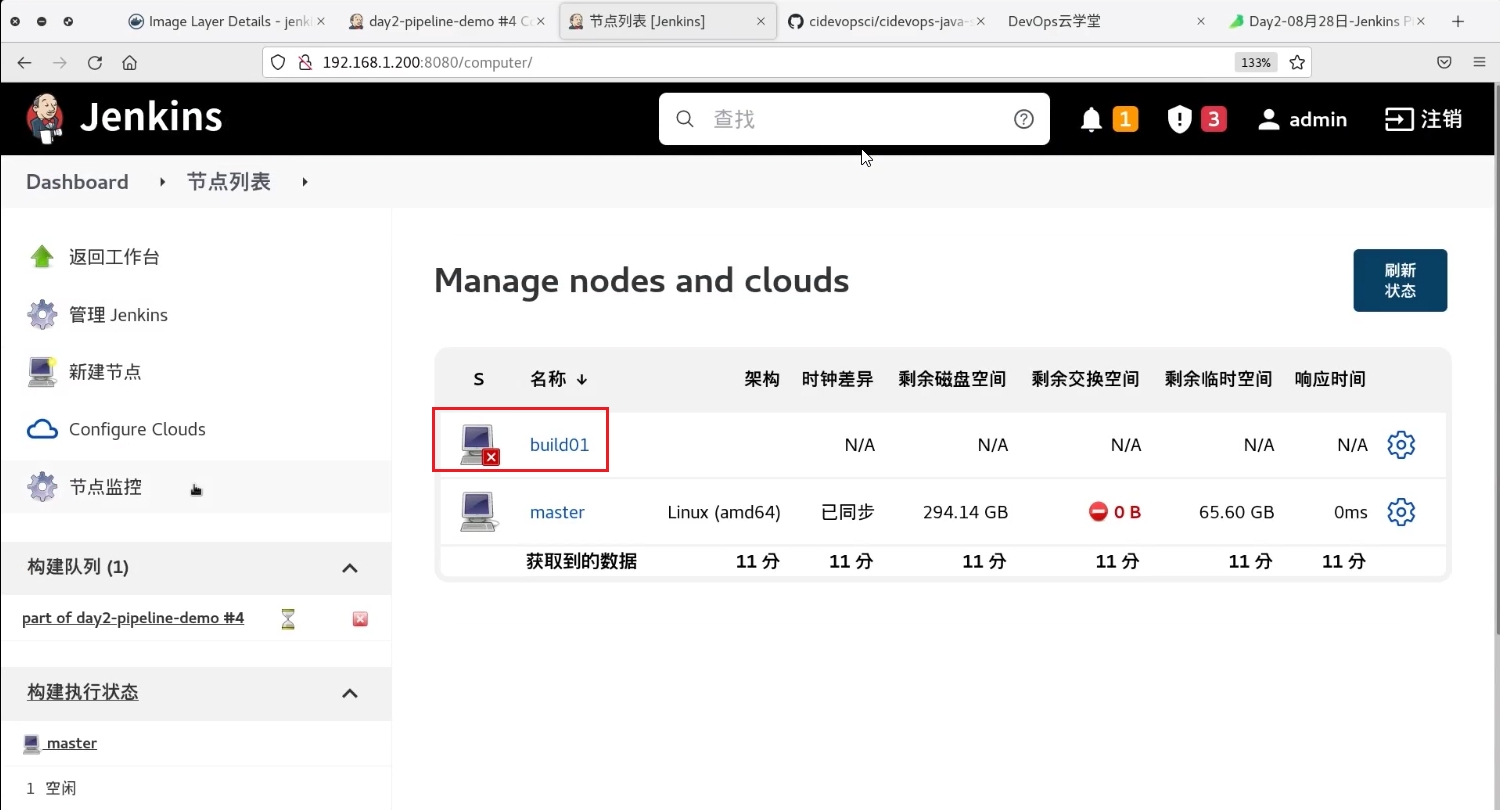Click the green arrow next to 返回工作台

click(42, 257)
